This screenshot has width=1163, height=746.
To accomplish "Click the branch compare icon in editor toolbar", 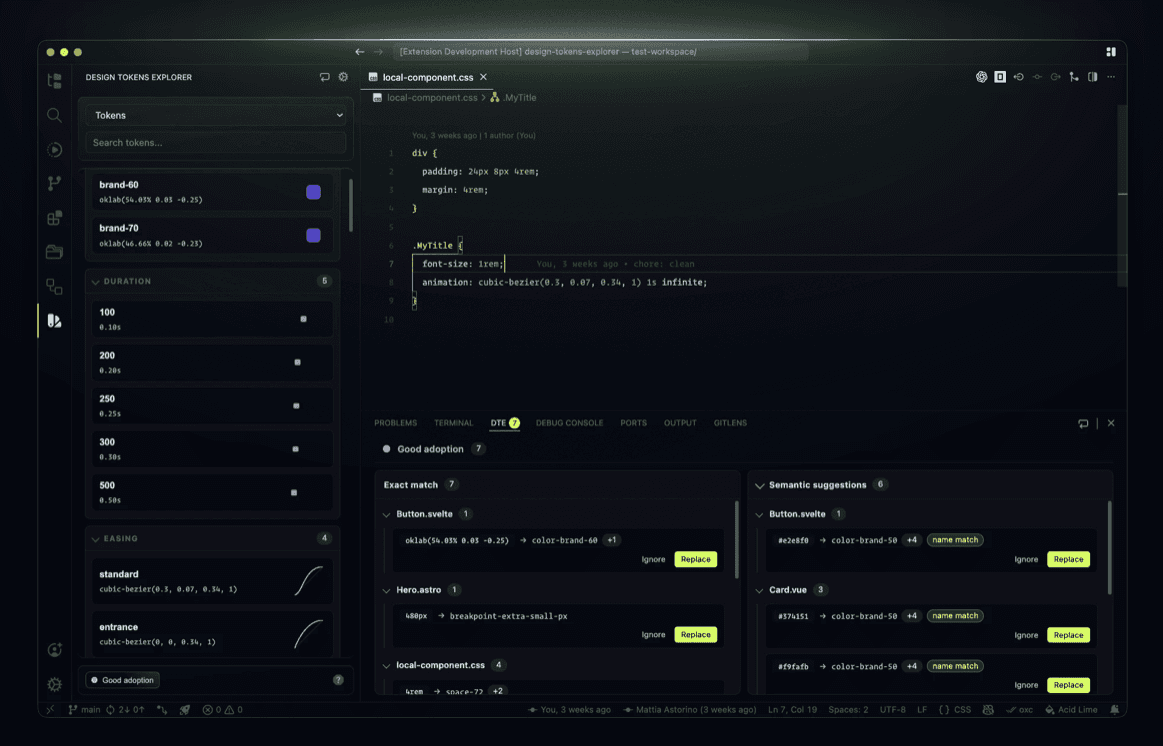I will [x=1074, y=77].
